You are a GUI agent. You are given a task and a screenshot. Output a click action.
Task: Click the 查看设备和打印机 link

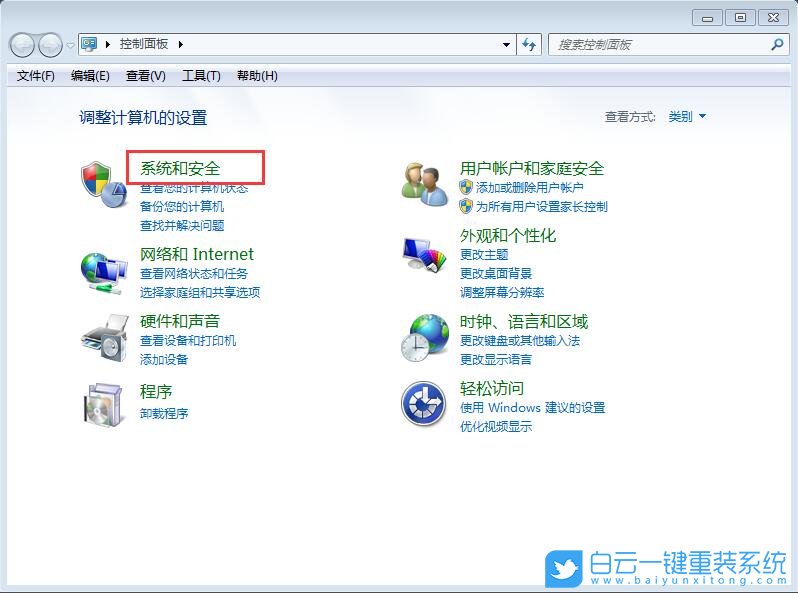pyautogui.click(x=188, y=340)
